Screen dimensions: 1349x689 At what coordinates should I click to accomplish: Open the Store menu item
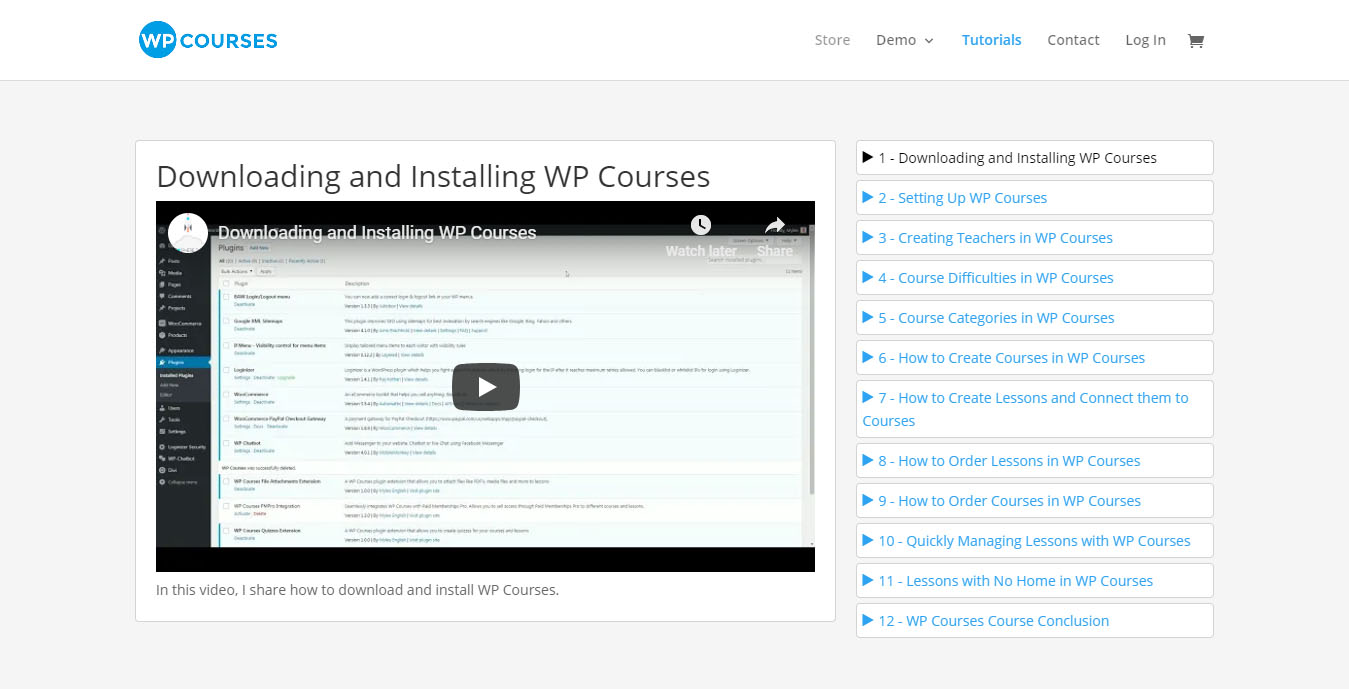(832, 40)
